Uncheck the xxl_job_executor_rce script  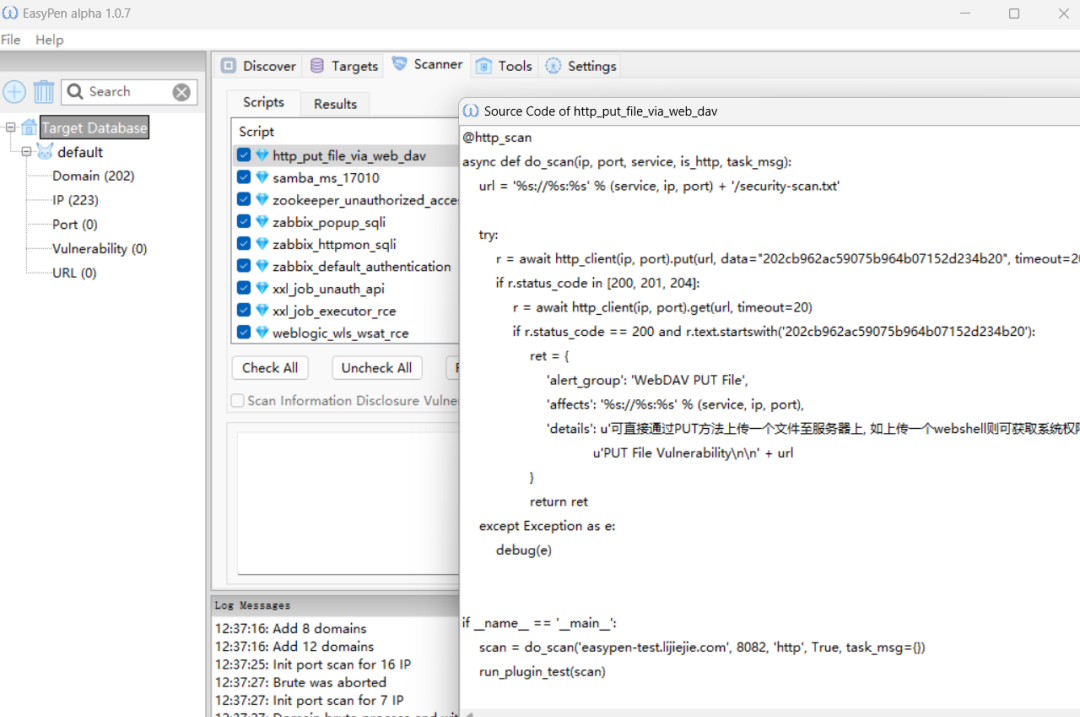tap(244, 310)
